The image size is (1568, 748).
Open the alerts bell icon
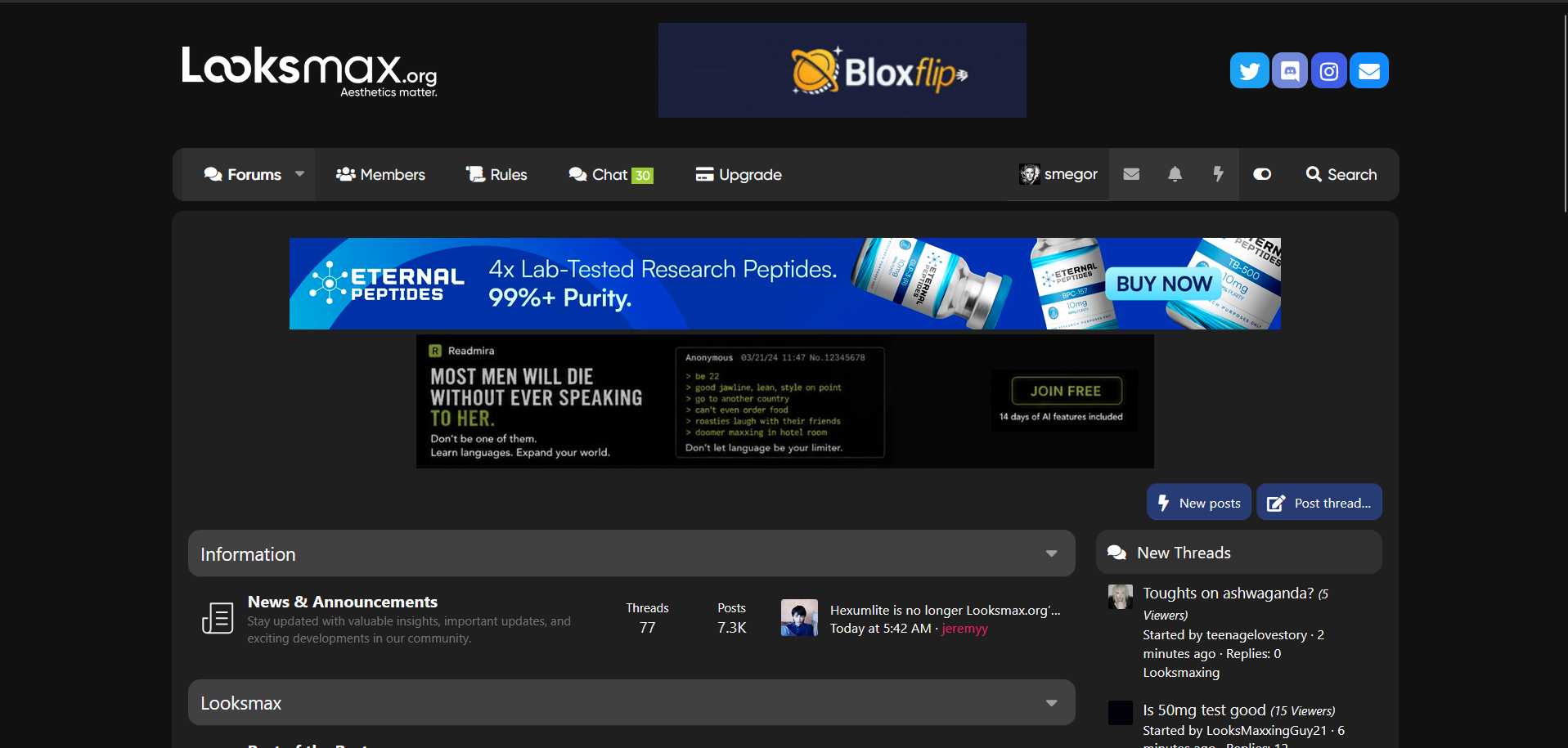coord(1175,174)
